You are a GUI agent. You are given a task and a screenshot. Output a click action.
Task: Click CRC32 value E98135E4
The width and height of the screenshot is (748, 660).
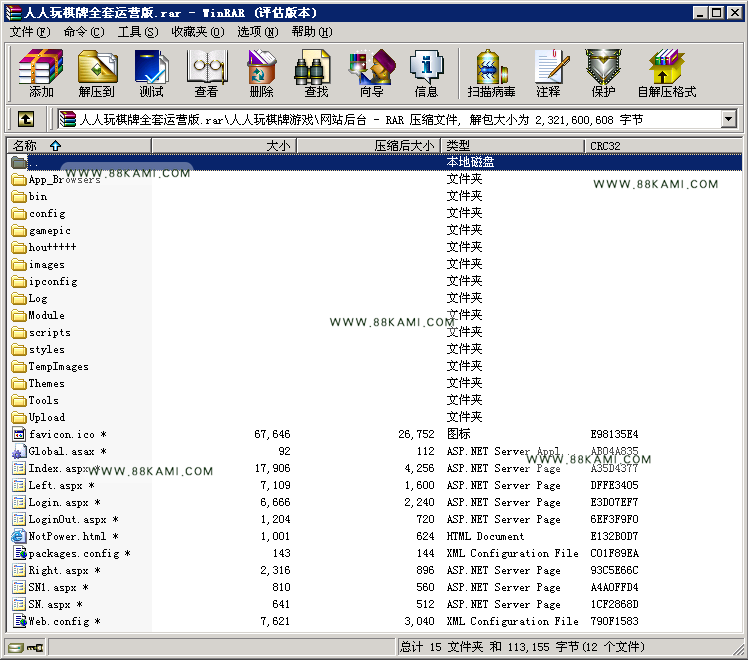tap(614, 434)
